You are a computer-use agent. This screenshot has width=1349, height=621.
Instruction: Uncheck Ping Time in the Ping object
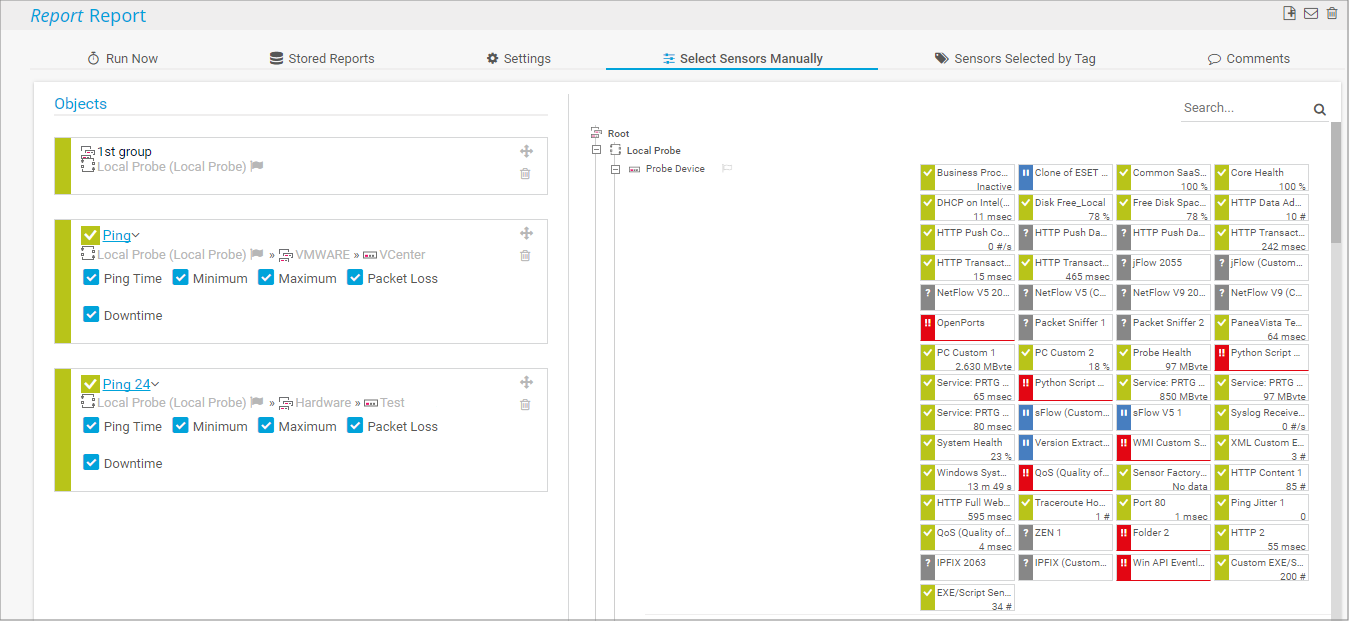click(x=92, y=277)
